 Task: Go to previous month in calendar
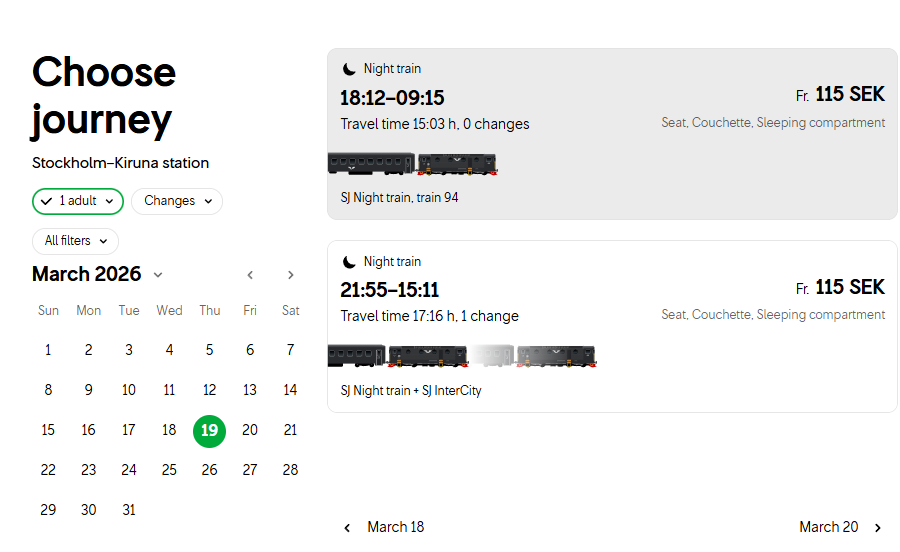pyautogui.click(x=250, y=275)
